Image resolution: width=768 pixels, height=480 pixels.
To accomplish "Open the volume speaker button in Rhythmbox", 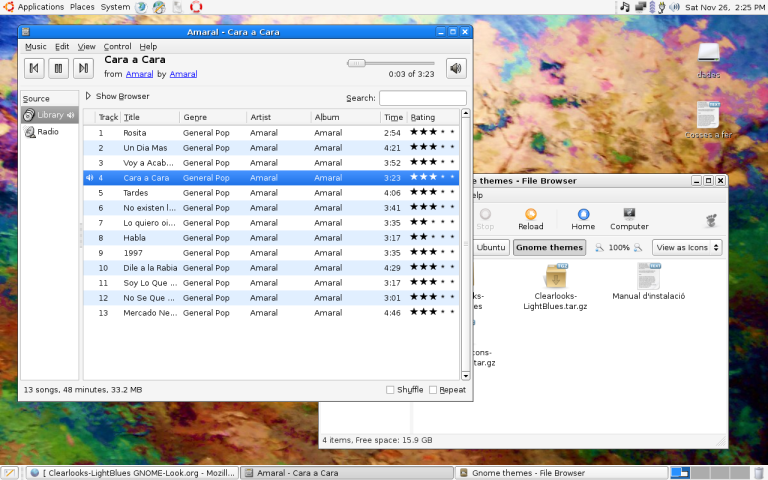I will click(x=456, y=68).
